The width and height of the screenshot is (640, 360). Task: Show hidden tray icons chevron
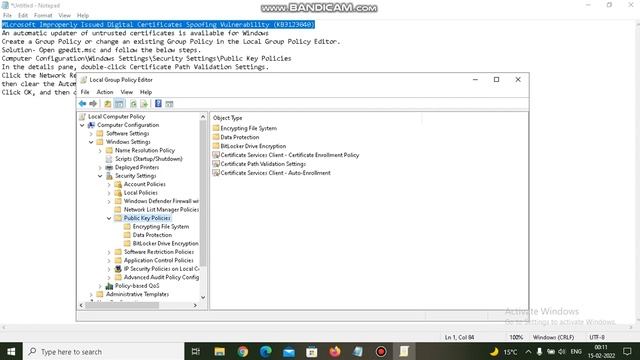point(528,351)
